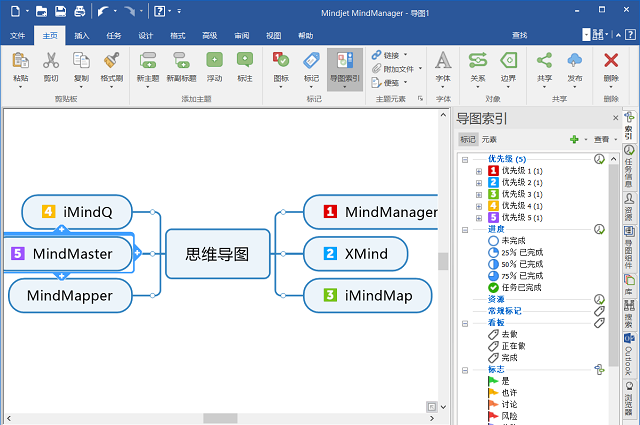Select the XMind topic
The height and width of the screenshot is (425, 640).
(356, 254)
